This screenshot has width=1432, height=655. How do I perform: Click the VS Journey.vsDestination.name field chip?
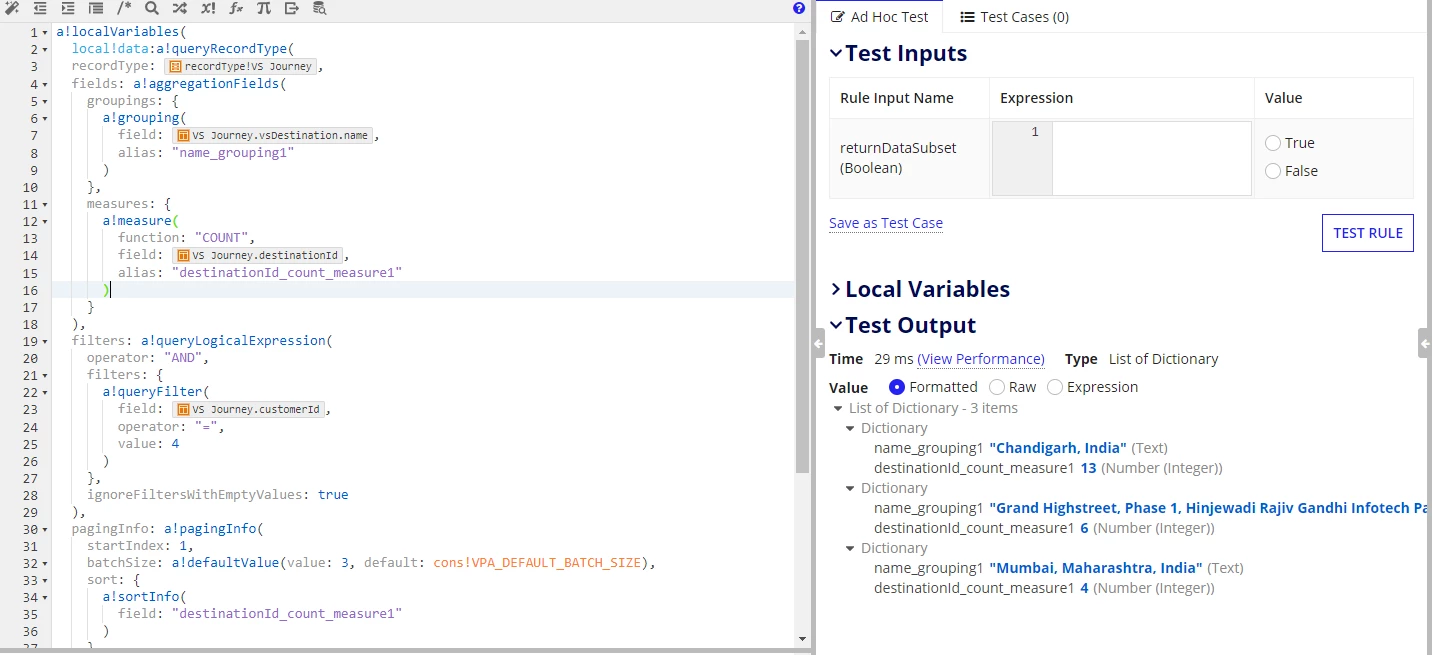(272, 135)
